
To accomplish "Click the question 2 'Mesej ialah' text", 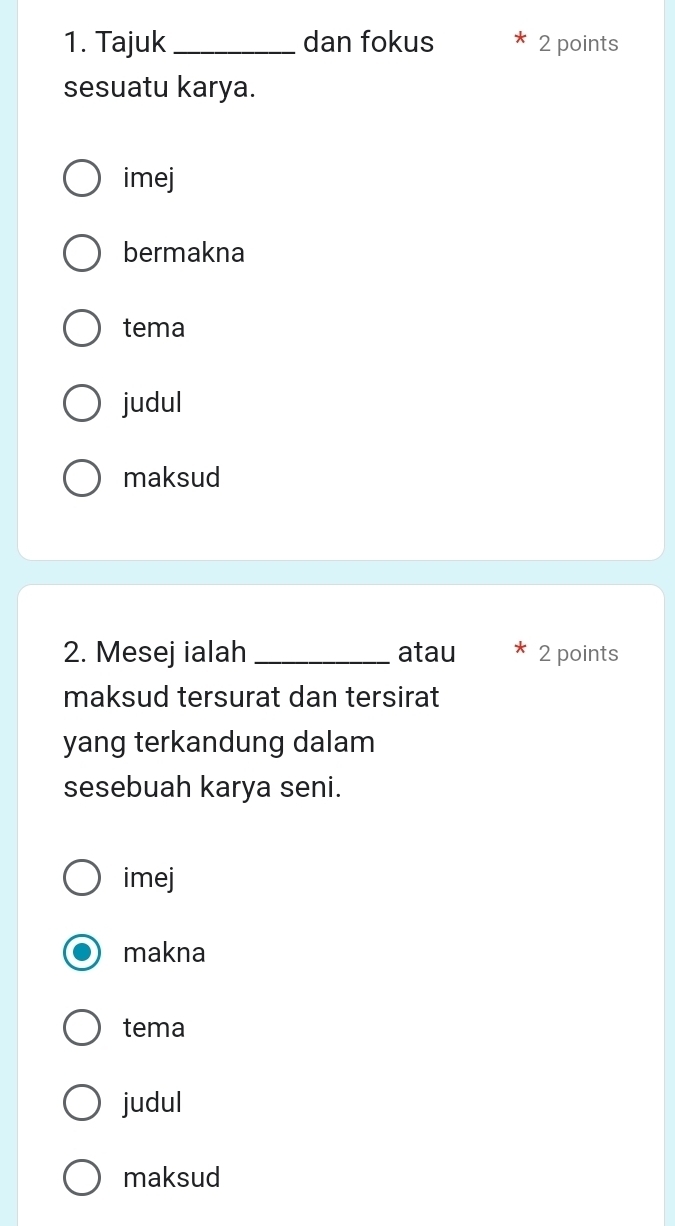I will click(x=155, y=653).
